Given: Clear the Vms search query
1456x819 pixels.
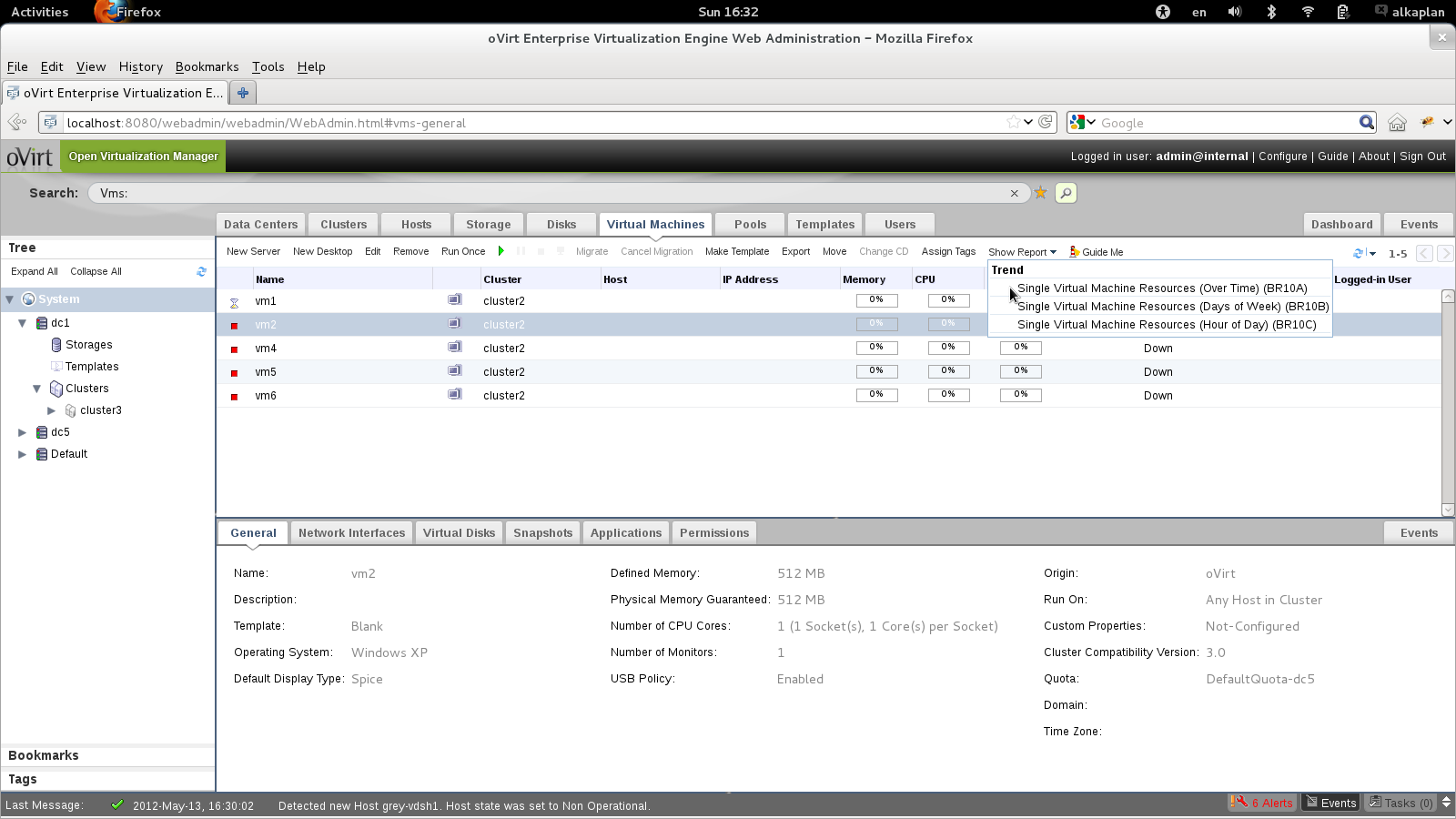Looking at the screenshot, I should point(1014,193).
